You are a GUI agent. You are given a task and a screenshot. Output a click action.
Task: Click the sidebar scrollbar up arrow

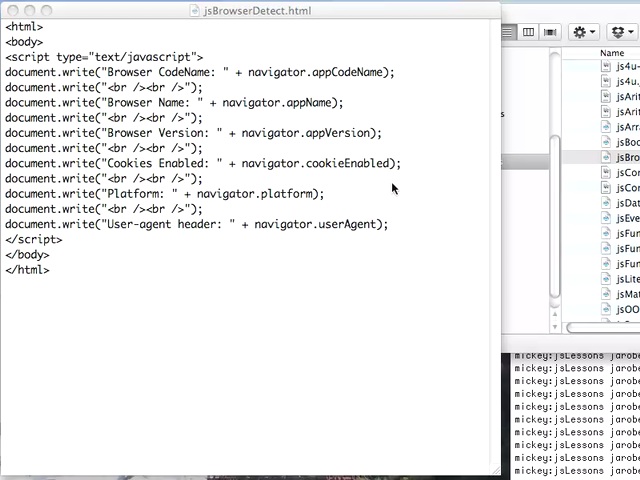point(555,314)
